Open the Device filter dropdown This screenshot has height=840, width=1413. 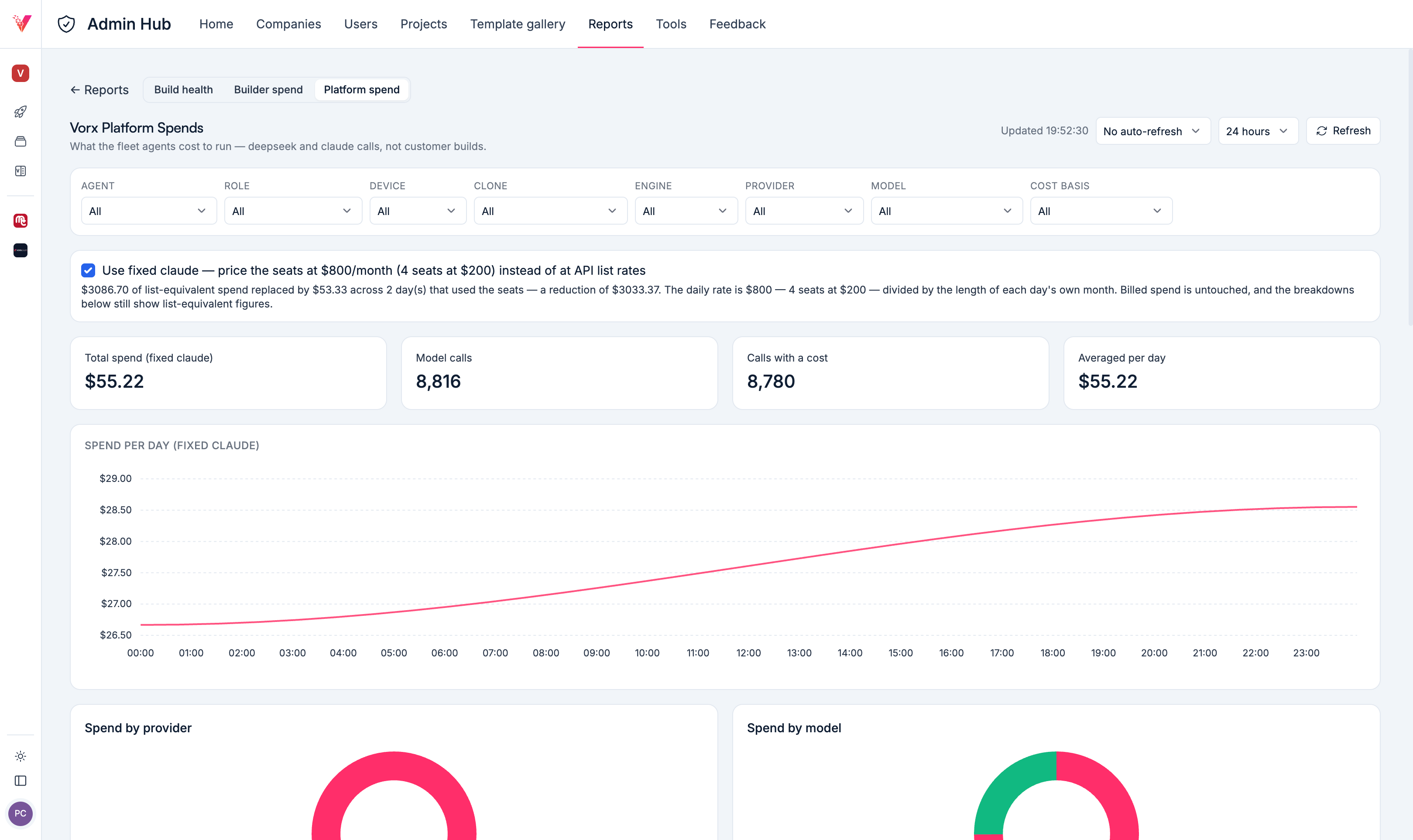pos(418,211)
